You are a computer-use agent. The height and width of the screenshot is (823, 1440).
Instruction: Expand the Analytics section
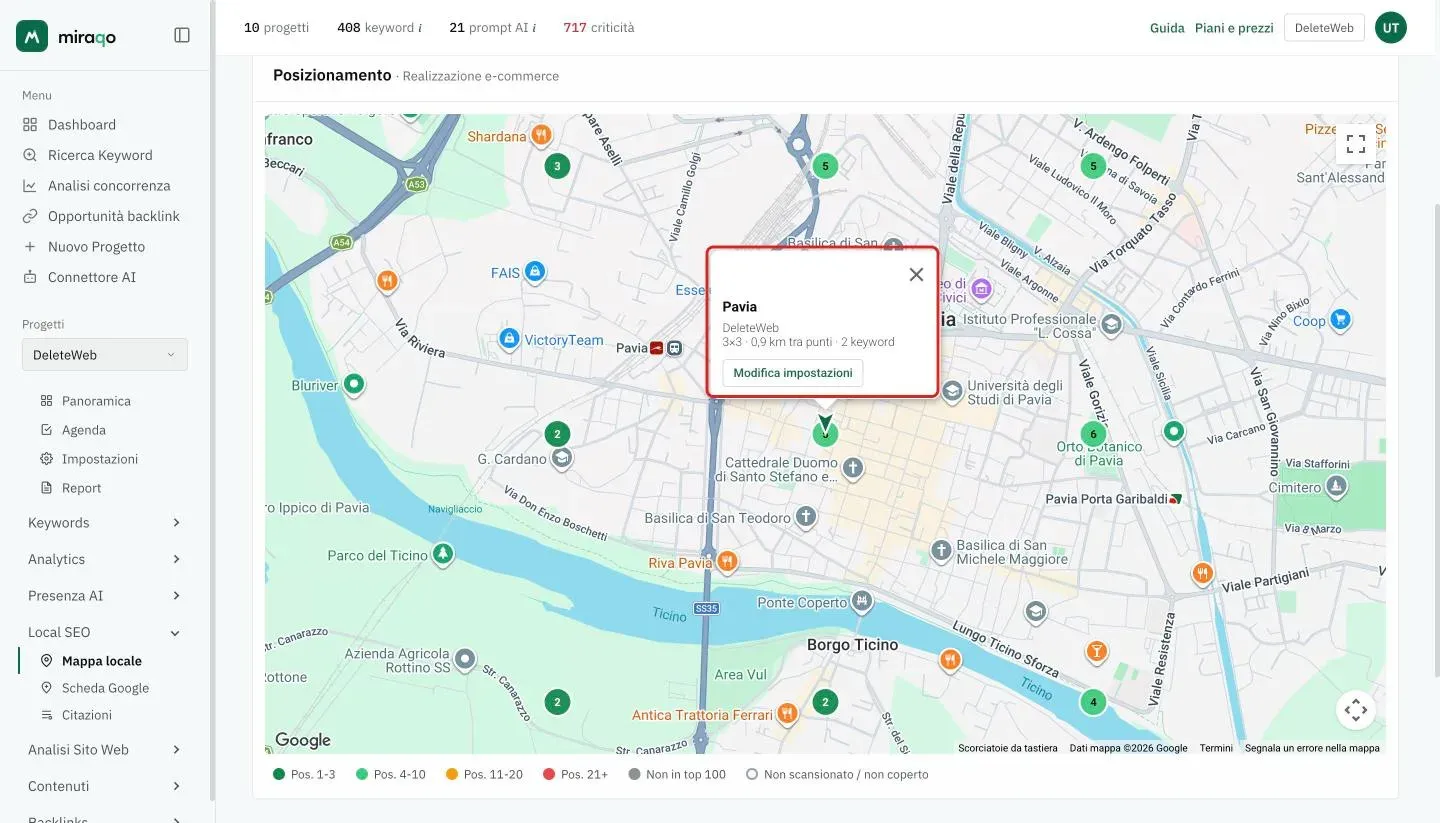click(105, 559)
